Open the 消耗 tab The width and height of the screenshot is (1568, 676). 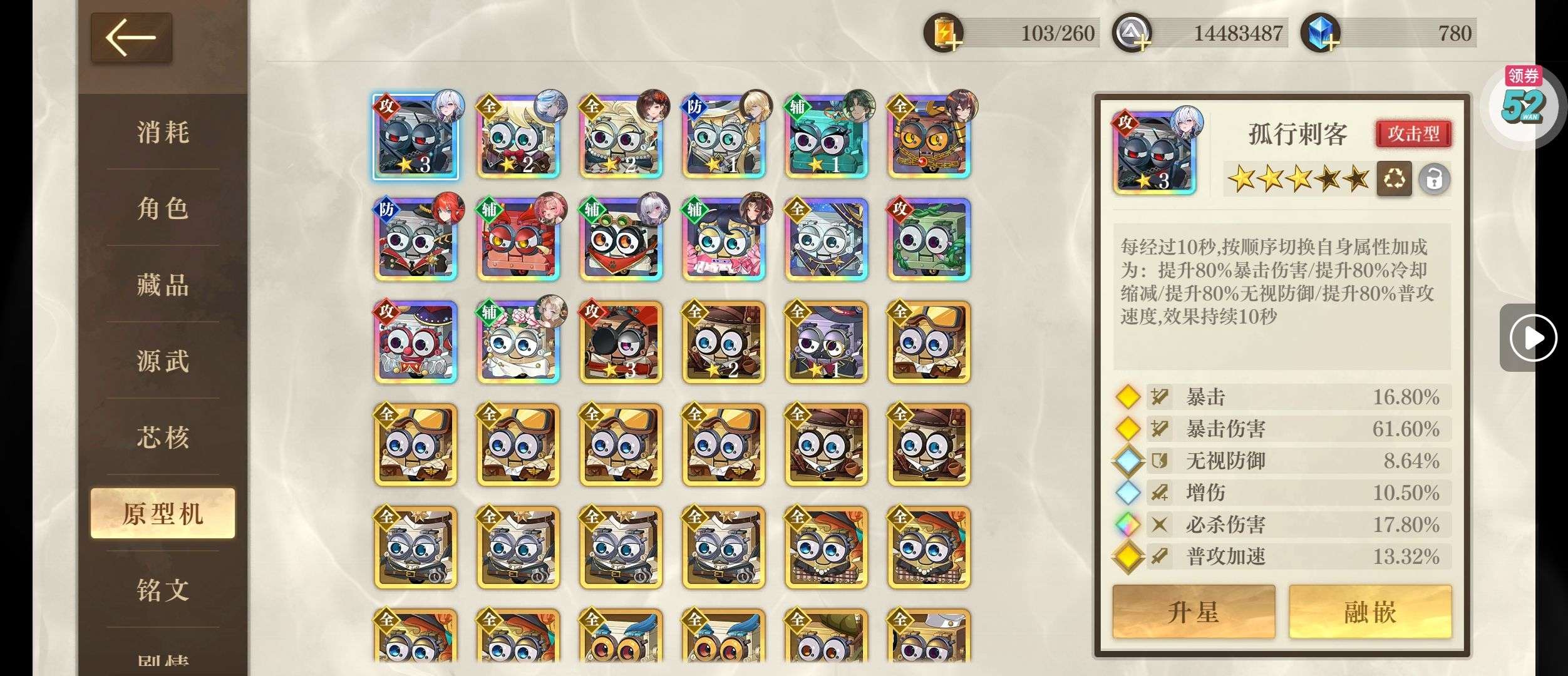pos(163,132)
